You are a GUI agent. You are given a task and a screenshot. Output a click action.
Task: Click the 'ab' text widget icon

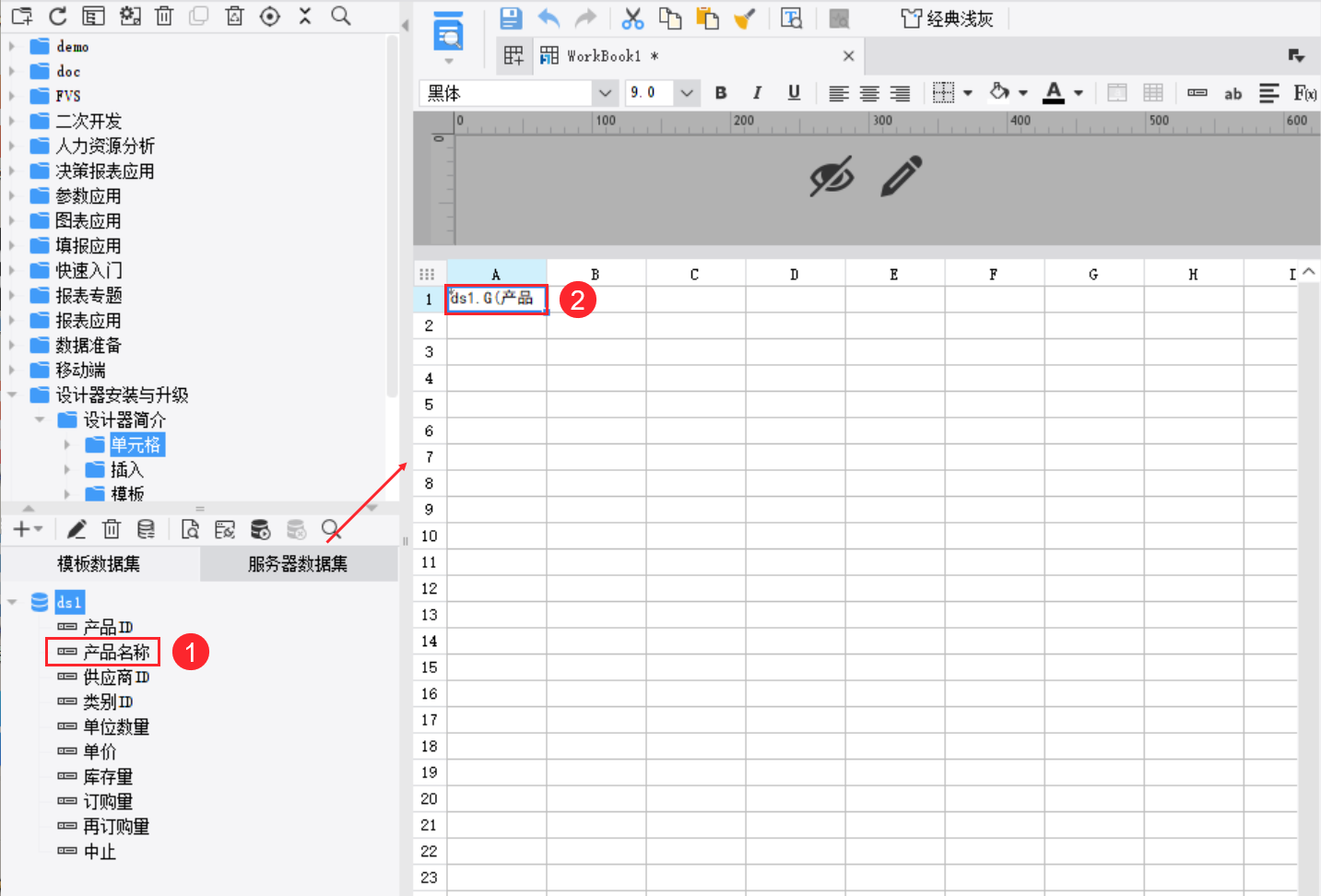pyautogui.click(x=1233, y=93)
